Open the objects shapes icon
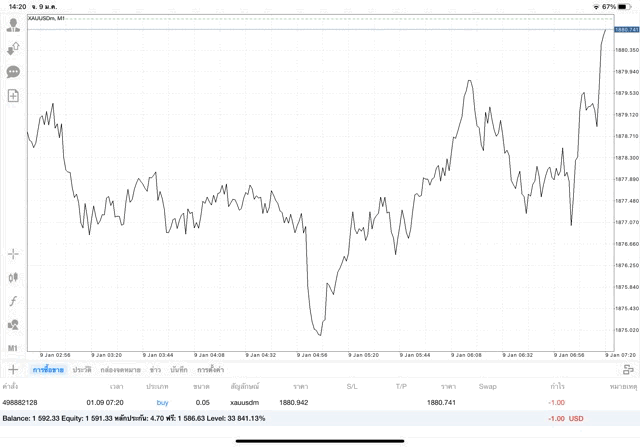 [13, 324]
